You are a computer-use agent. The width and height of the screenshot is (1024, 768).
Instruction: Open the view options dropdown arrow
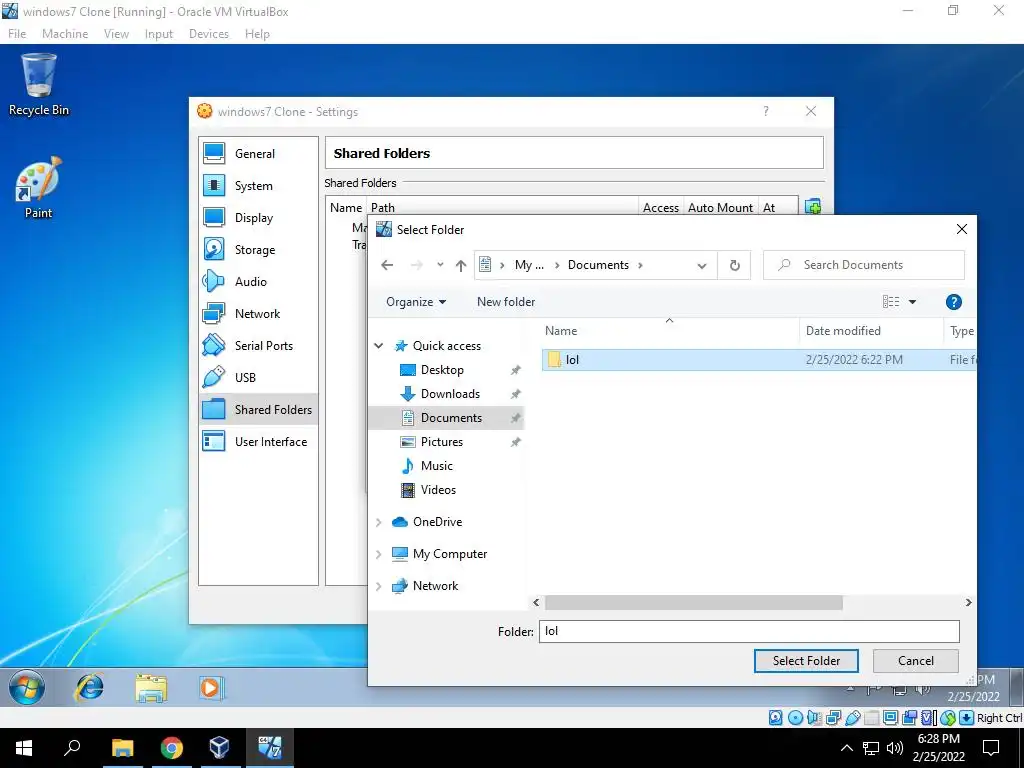(x=912, y=302)
